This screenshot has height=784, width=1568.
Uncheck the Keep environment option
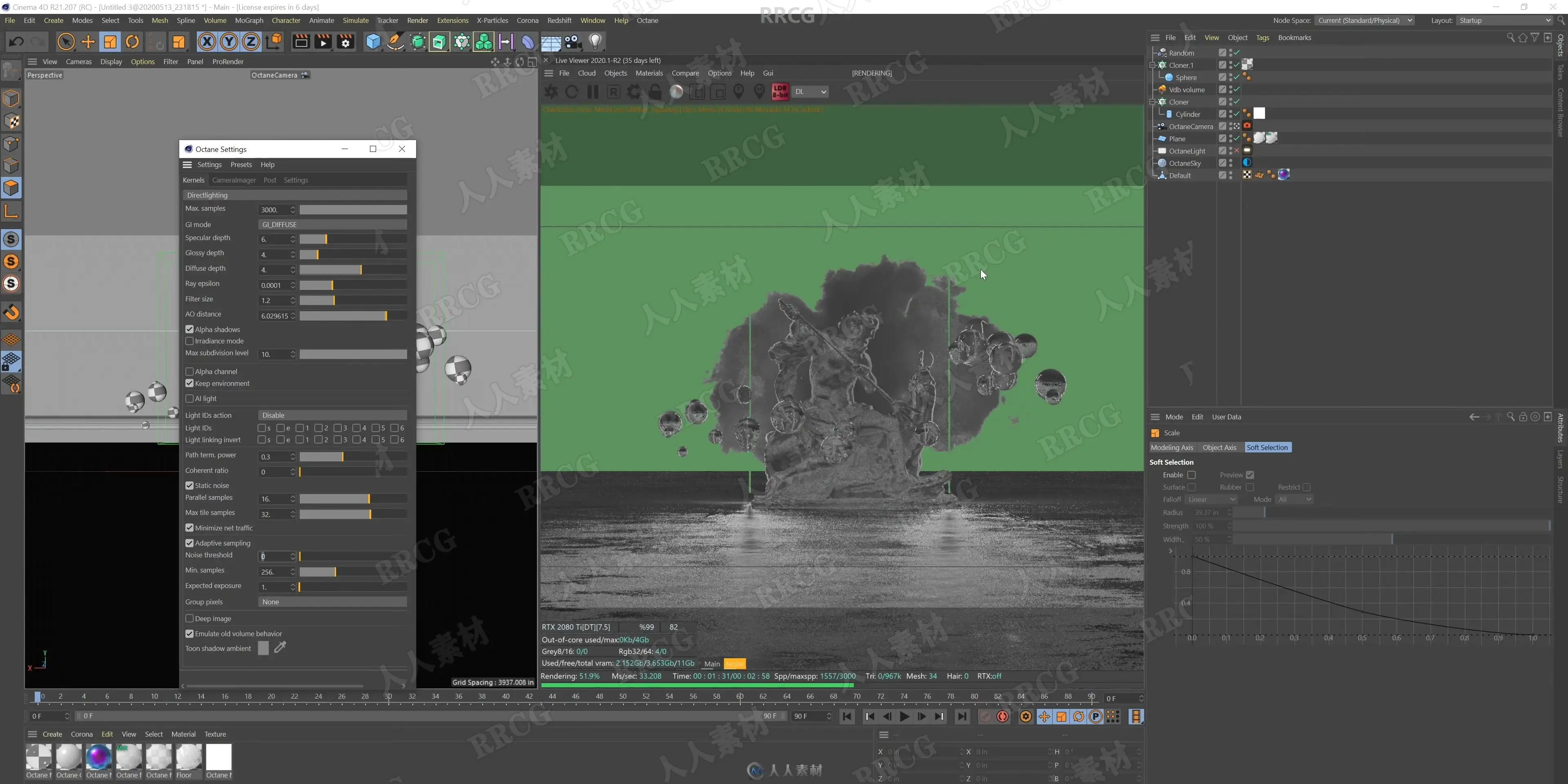(189, 383)
